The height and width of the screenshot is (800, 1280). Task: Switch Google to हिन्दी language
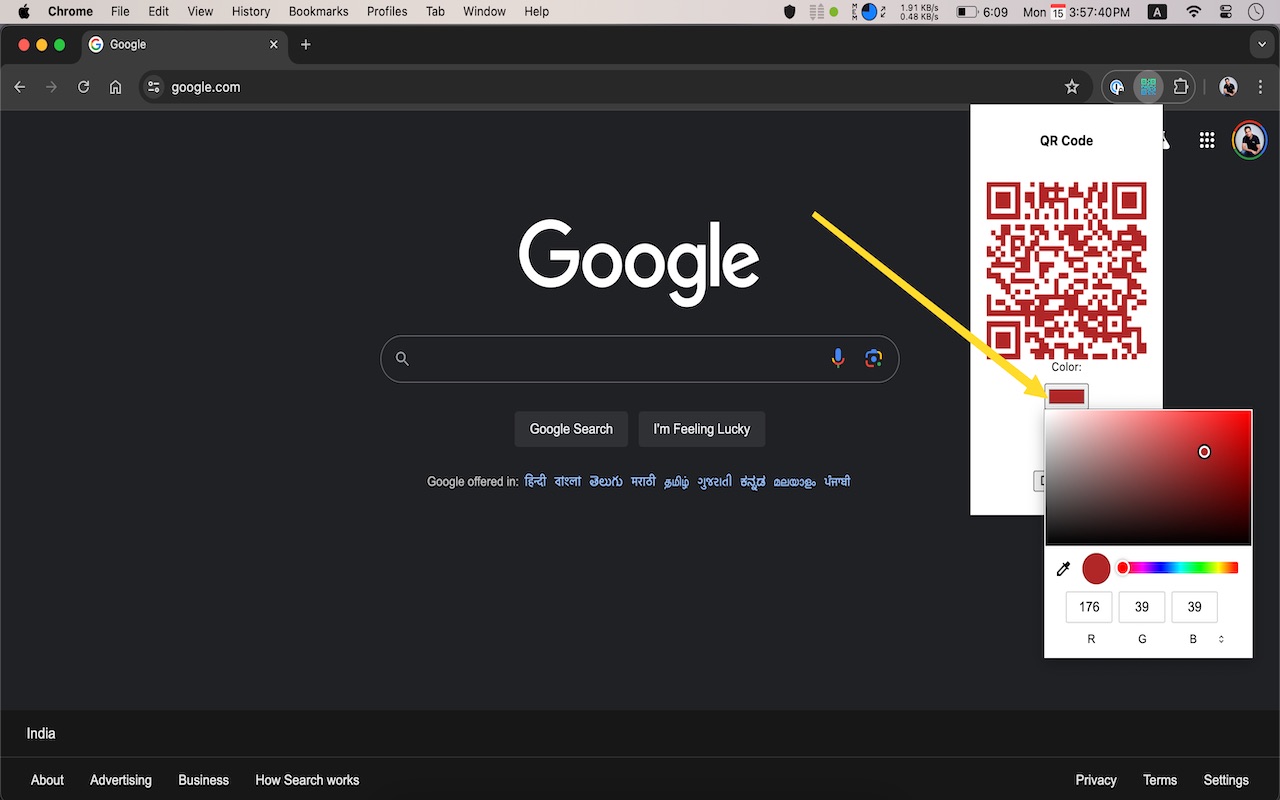coord(535,481)
